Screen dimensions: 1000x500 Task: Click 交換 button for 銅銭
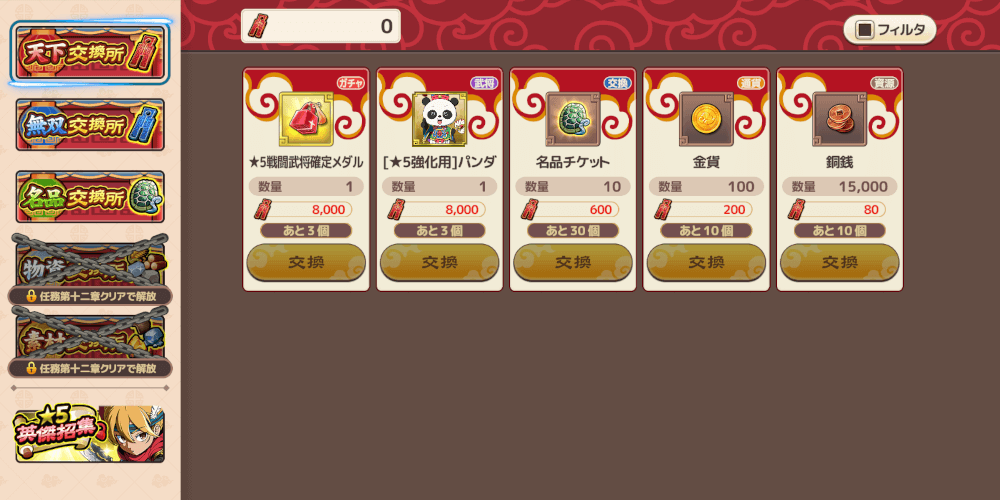839,262
